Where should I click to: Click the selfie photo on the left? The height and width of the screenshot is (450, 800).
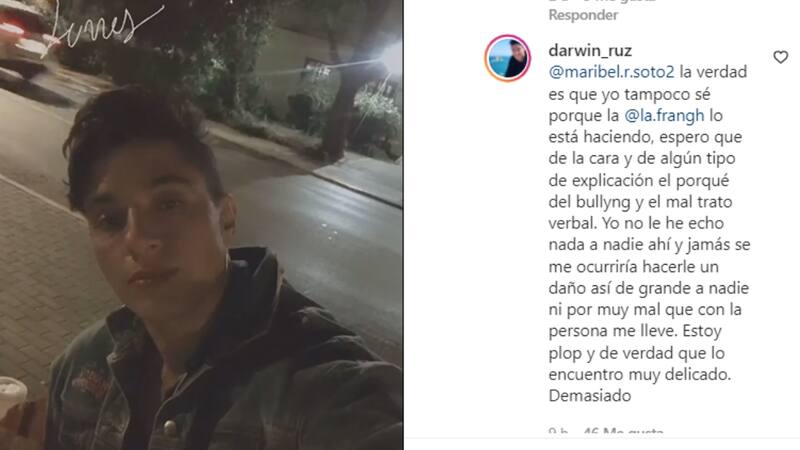click(202, 225)
